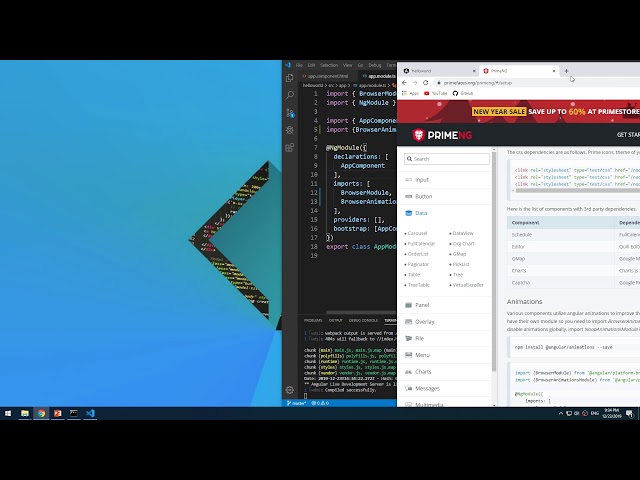
Task: Show the Debug Console panel tab
Action: (363, 320)
